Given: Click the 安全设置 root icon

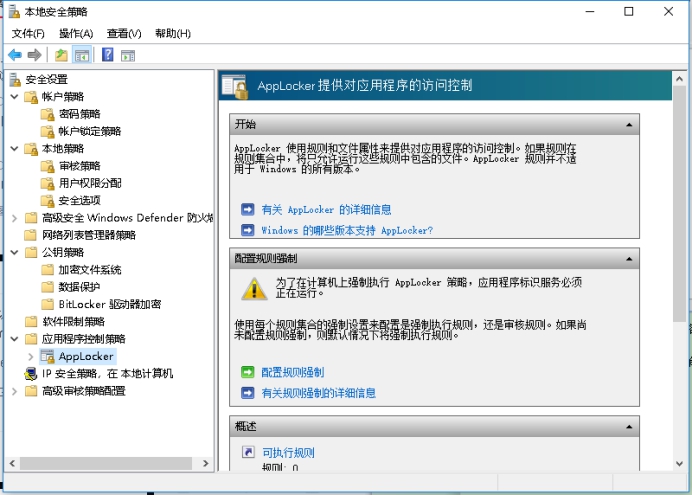Looking at the screenshot, I should (15, 80).
